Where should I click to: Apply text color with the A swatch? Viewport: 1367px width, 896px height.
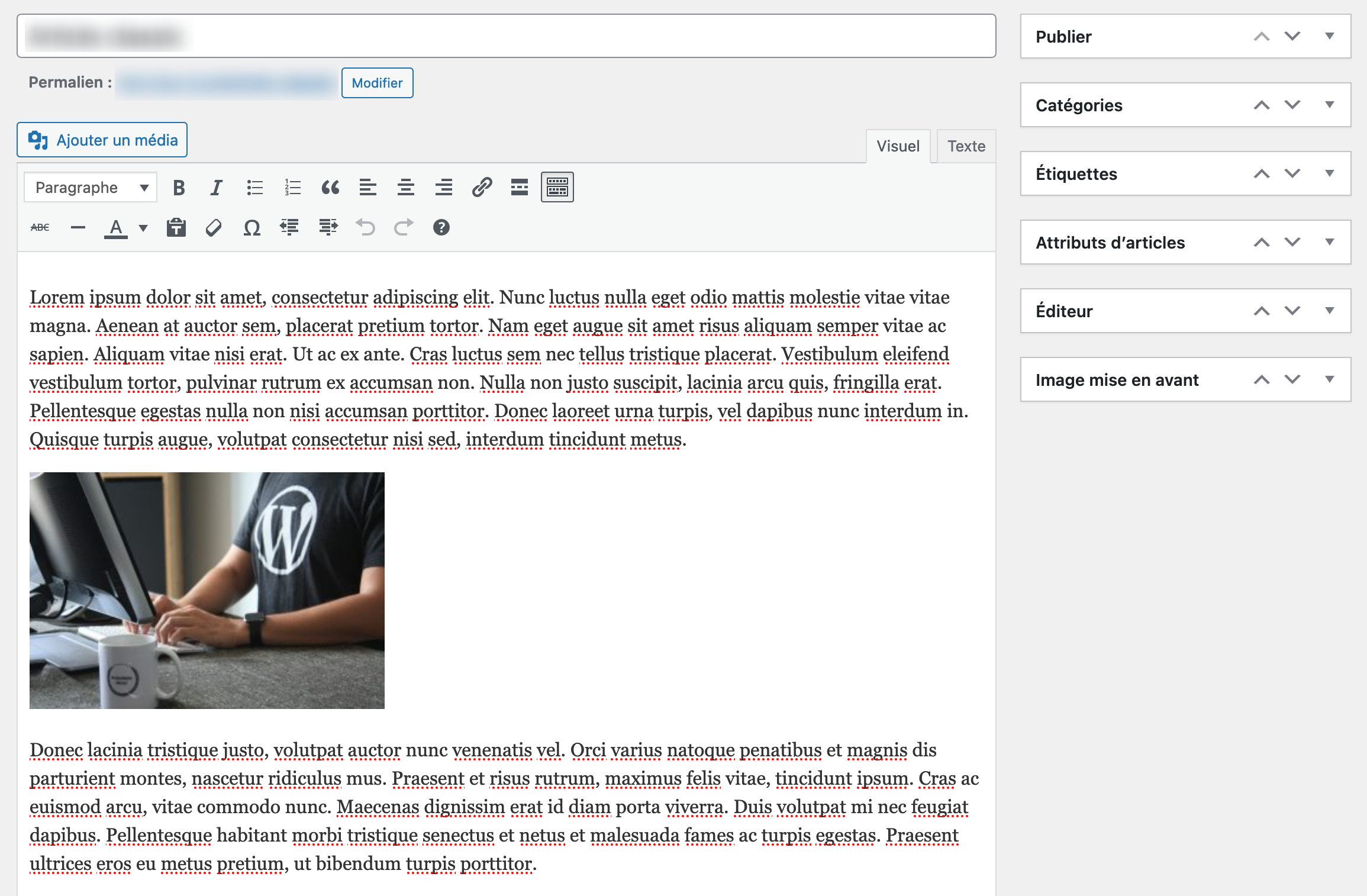pos(117,227)
